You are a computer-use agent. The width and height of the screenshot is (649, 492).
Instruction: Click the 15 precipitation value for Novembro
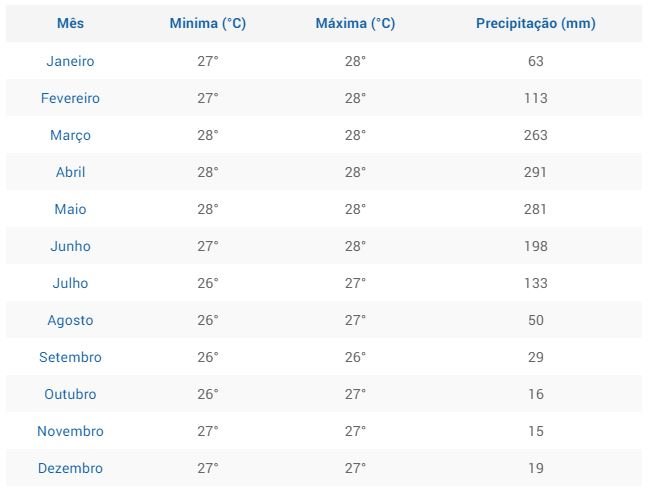point(536,431)
